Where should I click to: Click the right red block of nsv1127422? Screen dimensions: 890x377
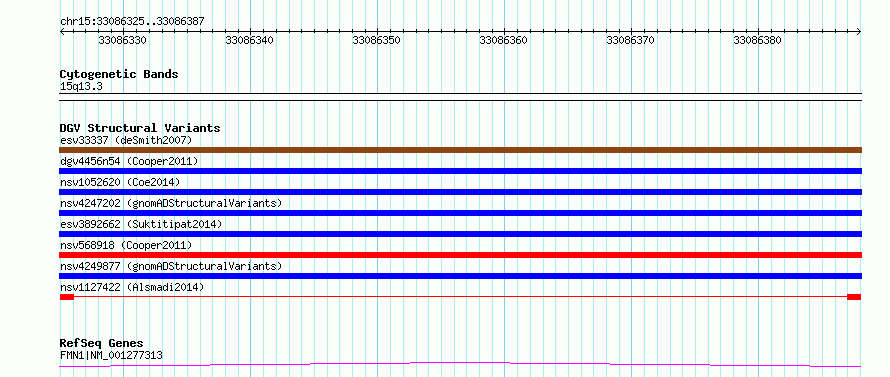854,297
